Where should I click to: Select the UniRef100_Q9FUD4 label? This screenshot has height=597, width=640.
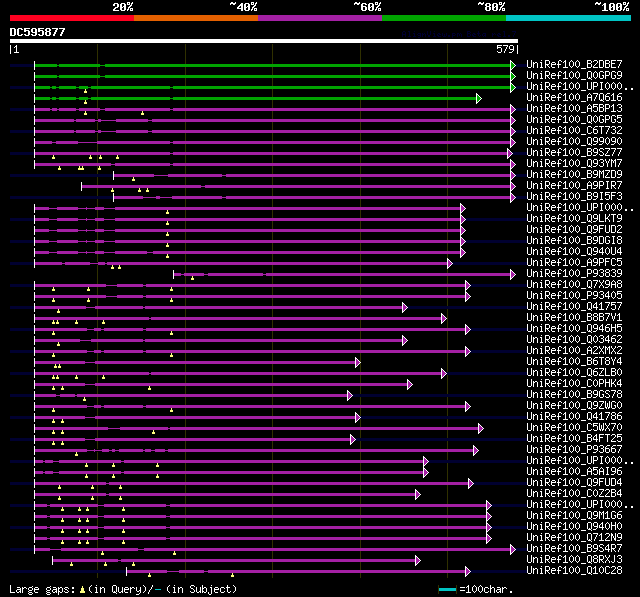coord(574,483)
